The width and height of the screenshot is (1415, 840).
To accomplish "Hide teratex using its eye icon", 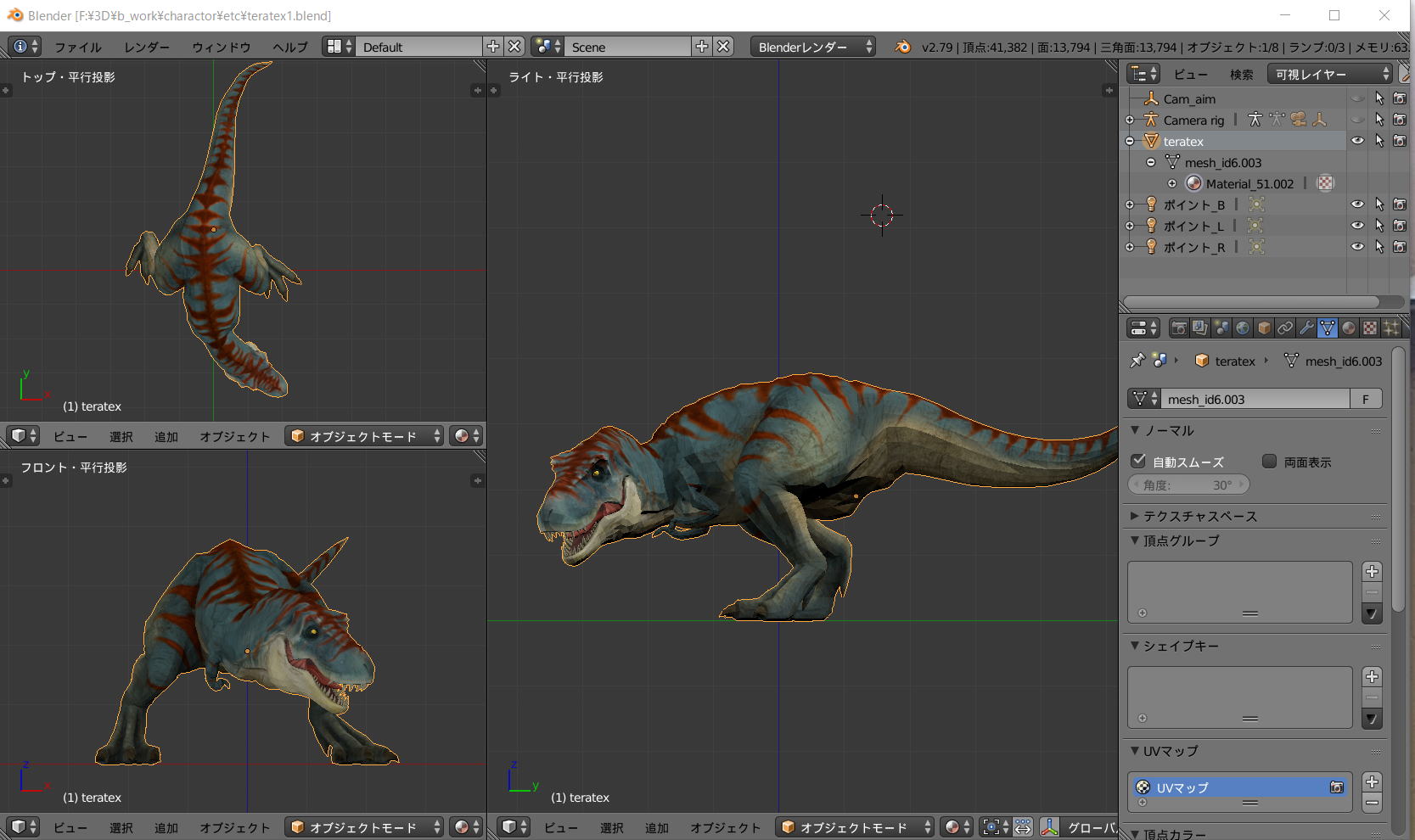I will pyautogui.click(x=1357, y=141).
